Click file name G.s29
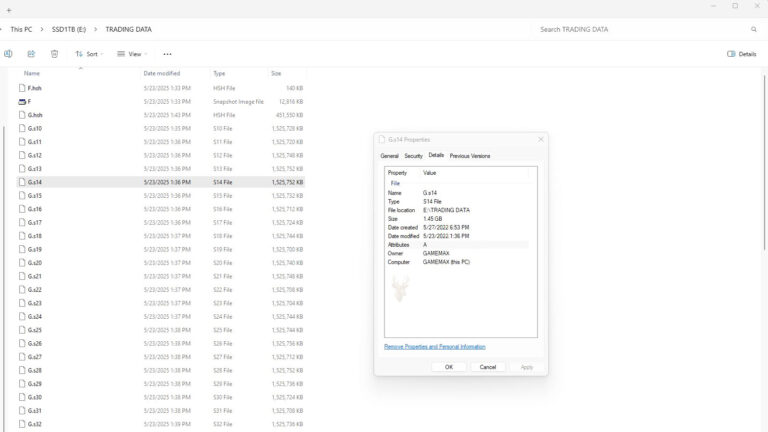This screenshot has height=432, width=768. (35, 384)
